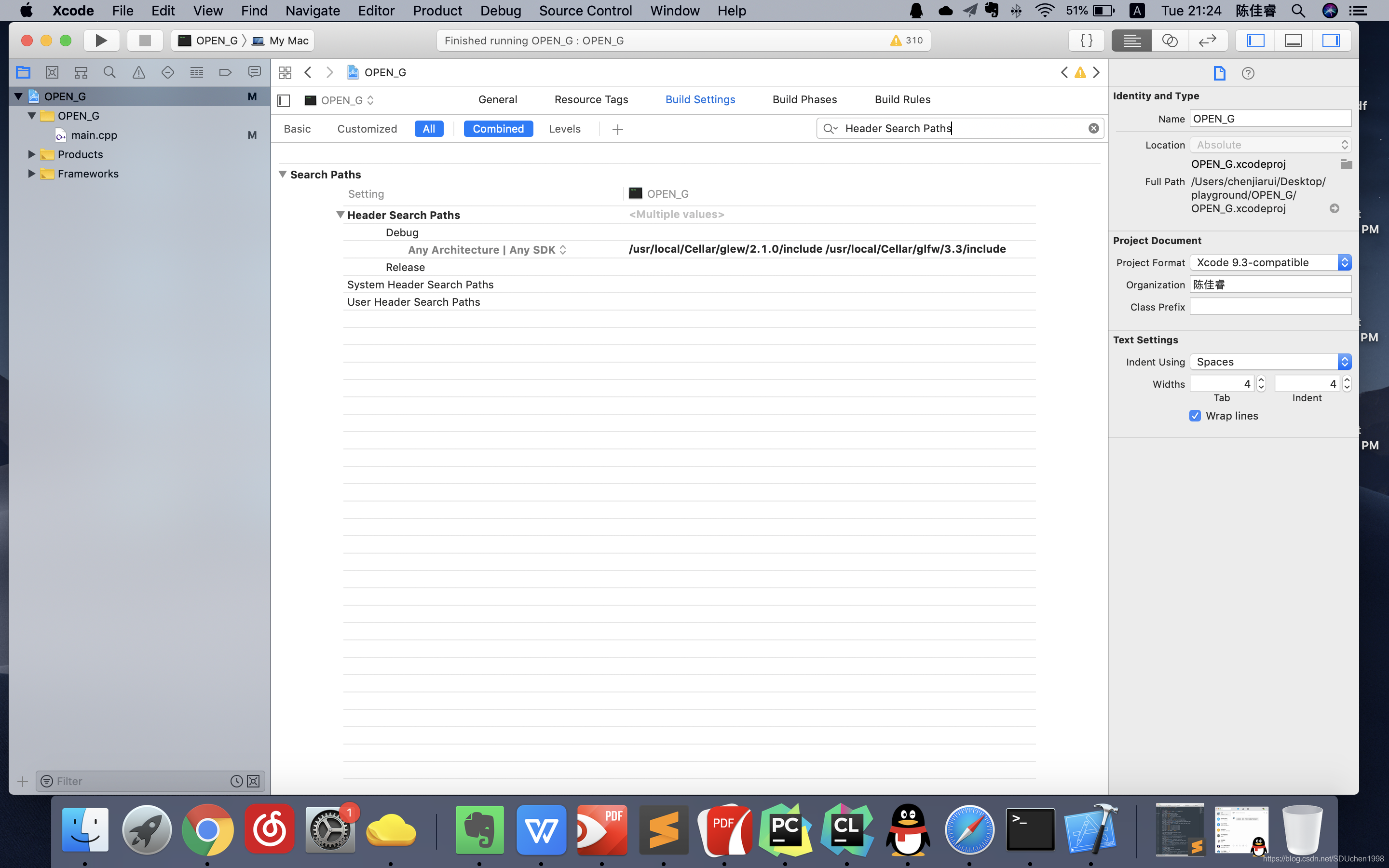This screenshot has width=1389, height=868.
Task: Open the Symbol navigator
Action: [x=81, y=72]
